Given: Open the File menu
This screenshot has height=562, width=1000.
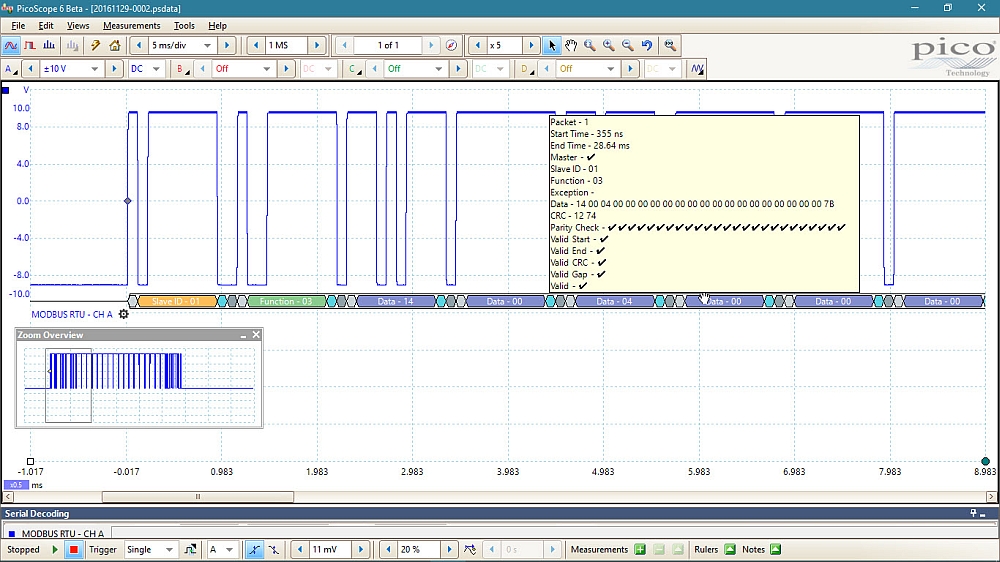Looking at the screenshot, I should coord(18,26).
